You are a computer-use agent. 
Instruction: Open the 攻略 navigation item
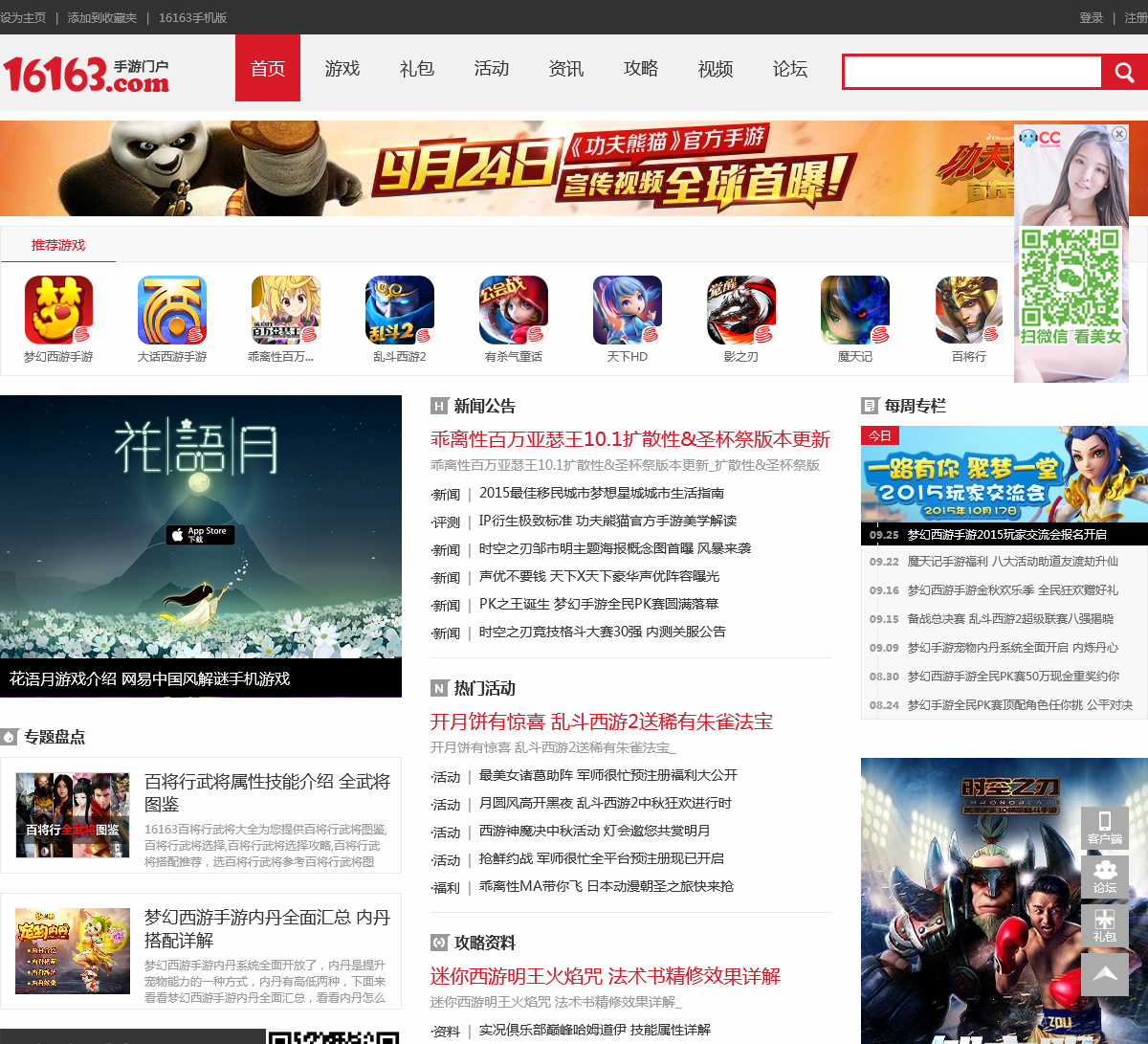point(641,68)
